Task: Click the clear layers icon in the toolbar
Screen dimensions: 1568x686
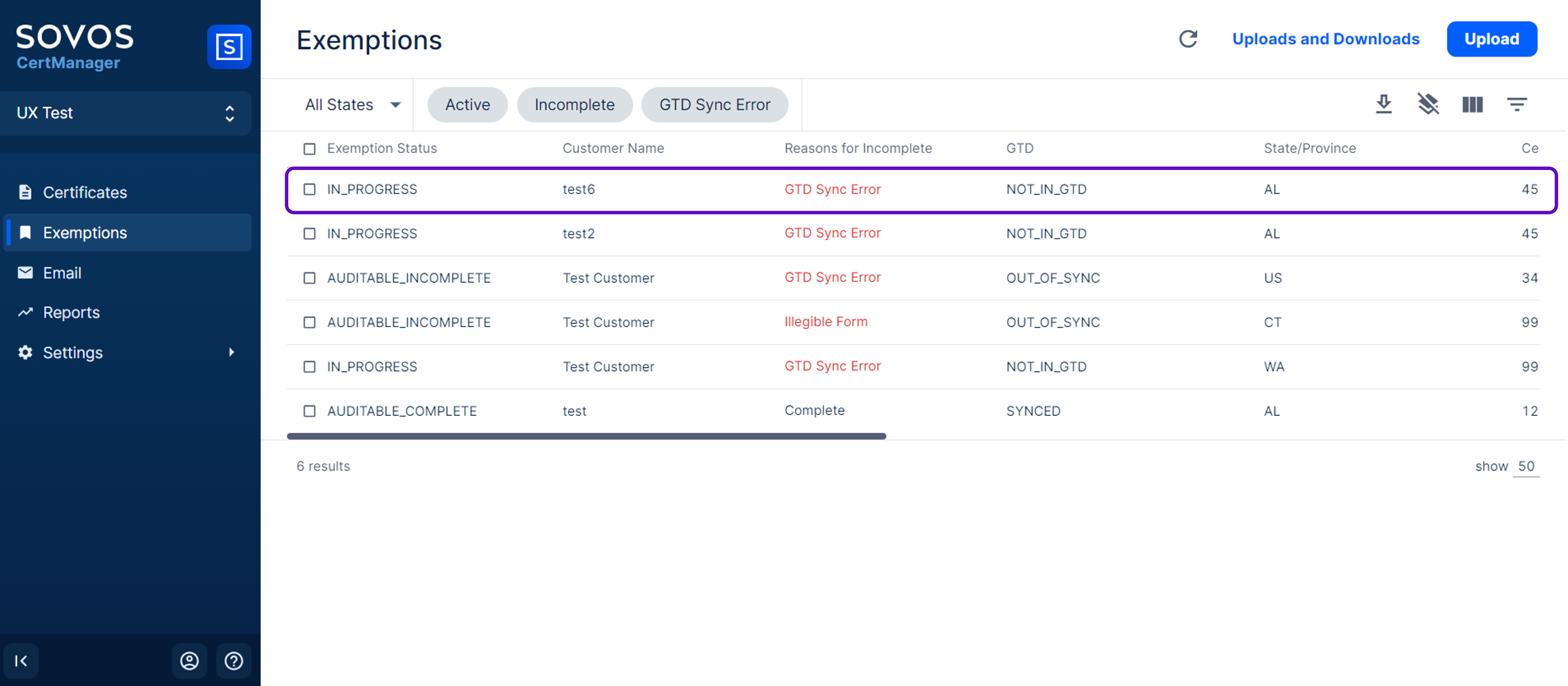Action: click(1428, 104)
